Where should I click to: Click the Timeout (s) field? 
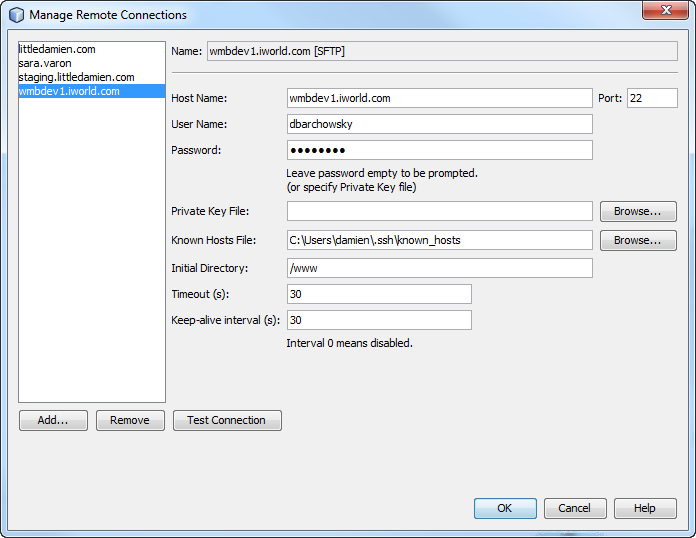(x=378, y=294)
